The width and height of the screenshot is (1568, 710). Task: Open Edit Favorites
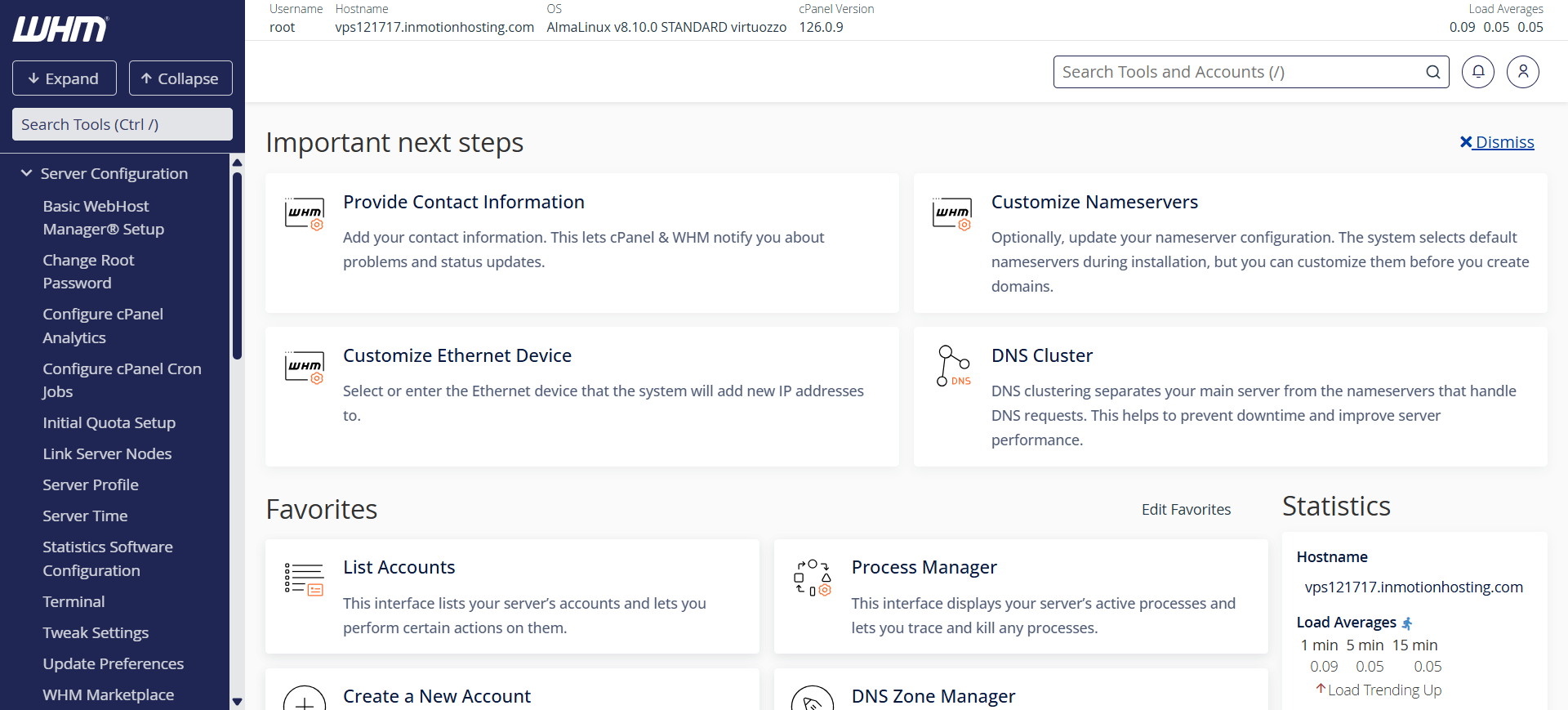pyautogui.click(x=1186, y=509)
